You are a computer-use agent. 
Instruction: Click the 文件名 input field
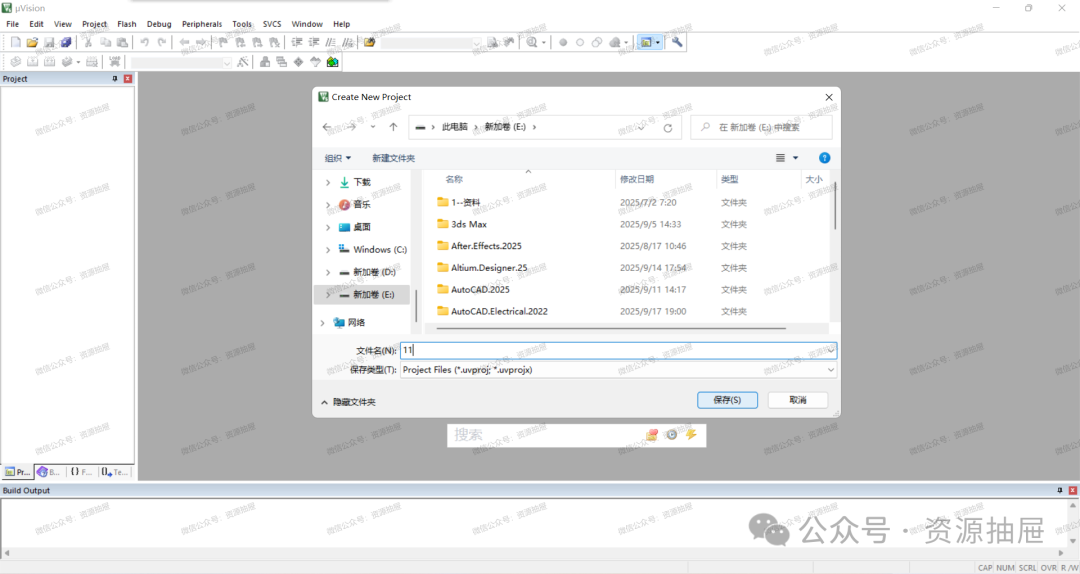(x=619, y=350)
